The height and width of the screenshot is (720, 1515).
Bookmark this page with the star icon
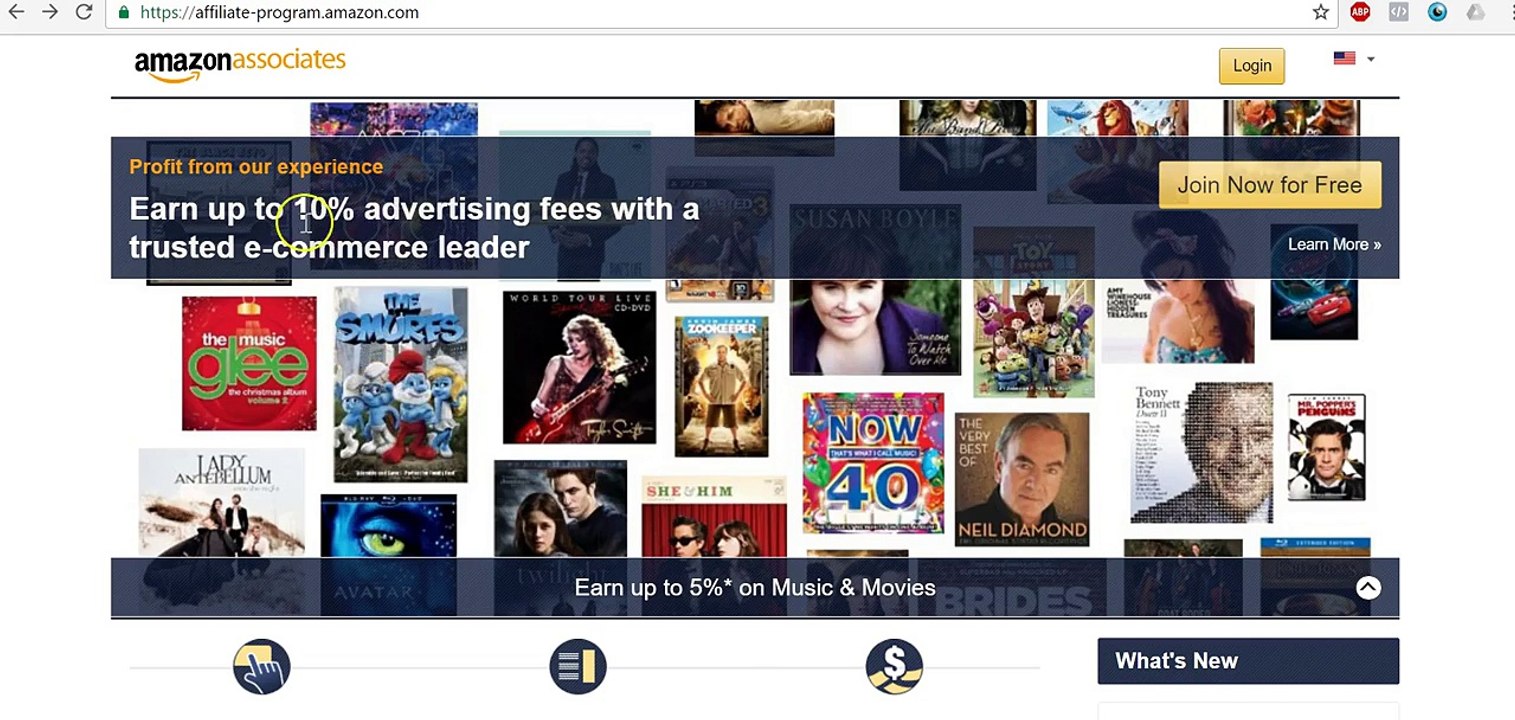1320,12
